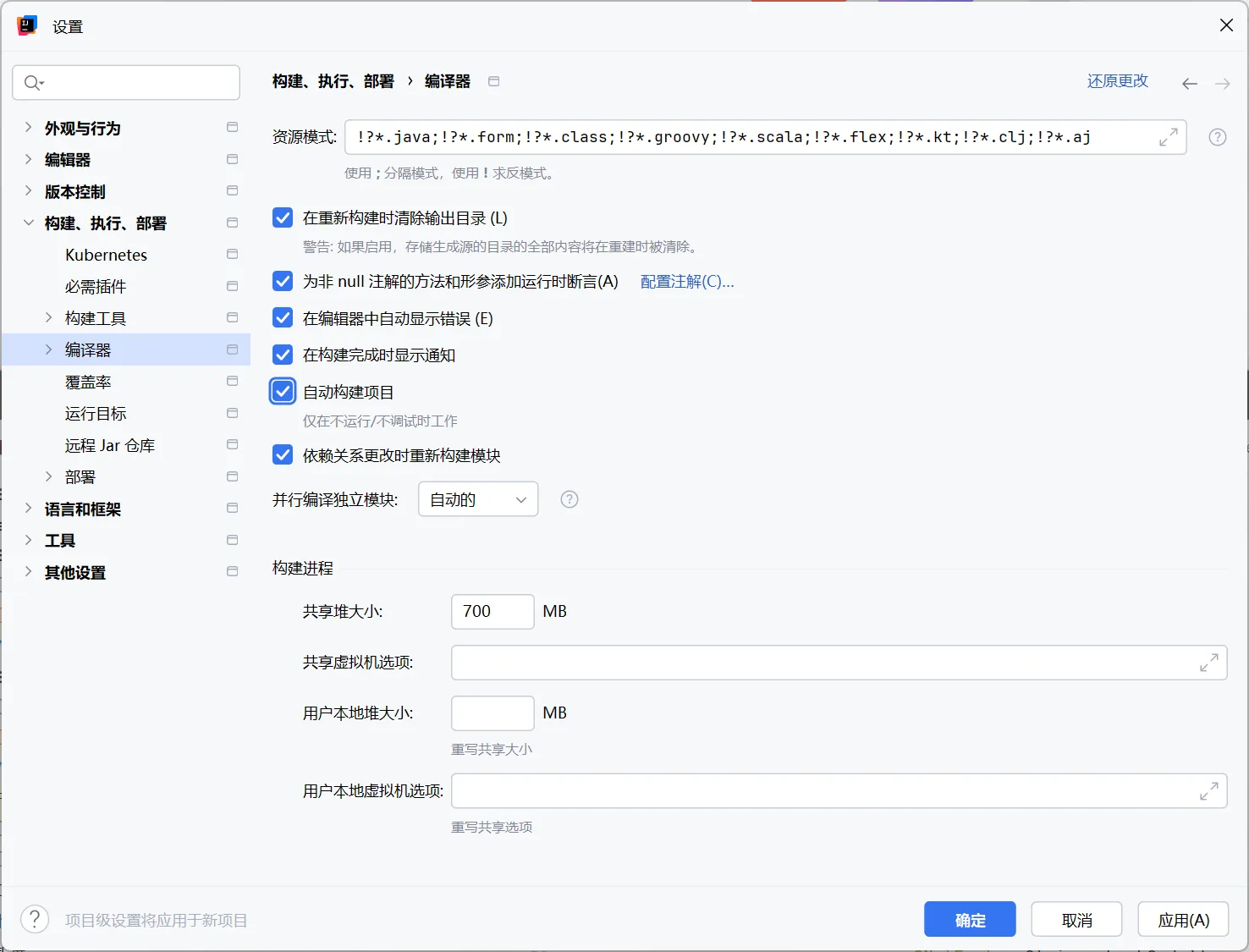Select Kubernetes in the settings tree
Screen dimensions: 1249x952
(x=106, y=255)
